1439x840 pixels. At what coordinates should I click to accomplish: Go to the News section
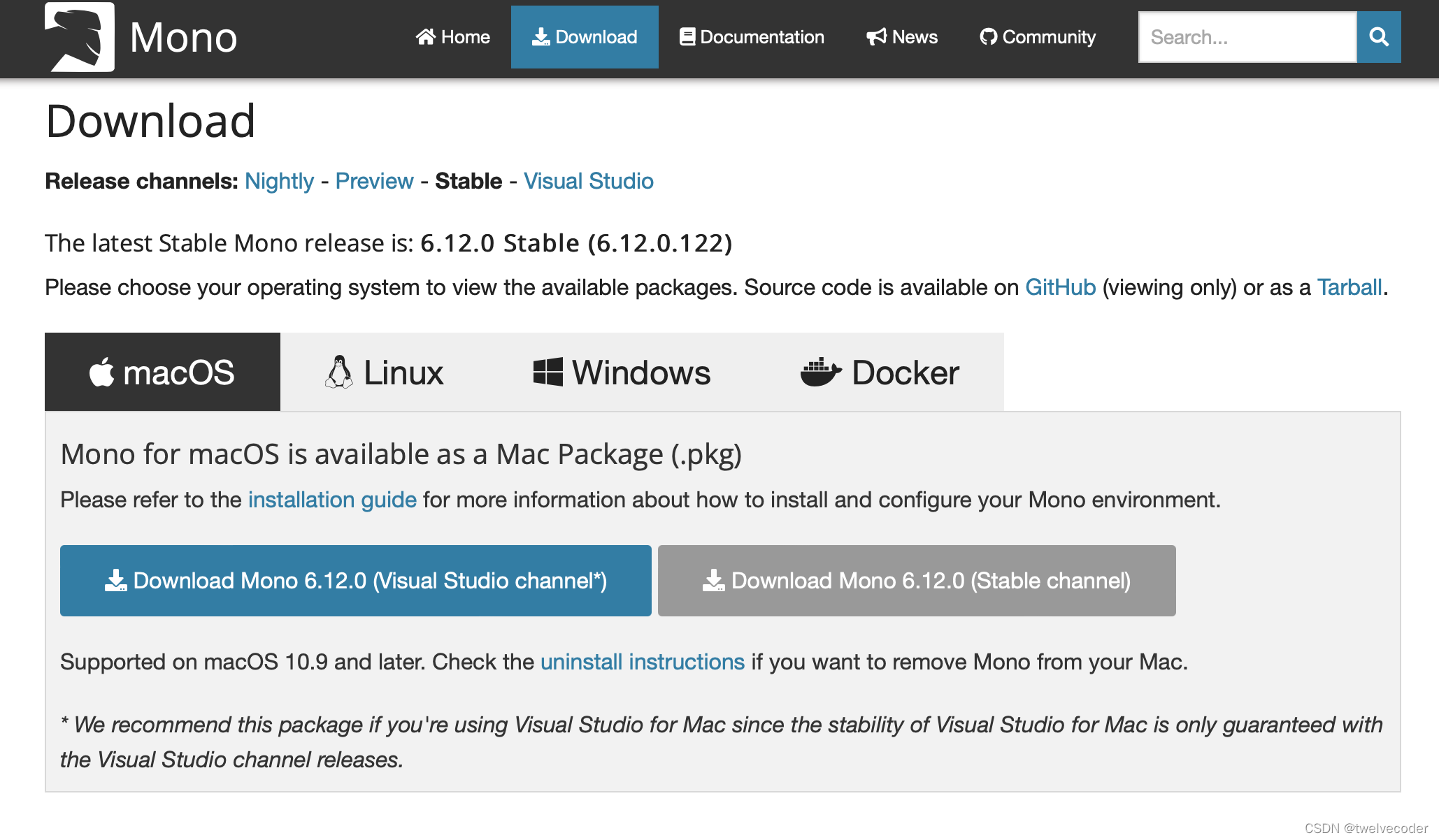902,37
